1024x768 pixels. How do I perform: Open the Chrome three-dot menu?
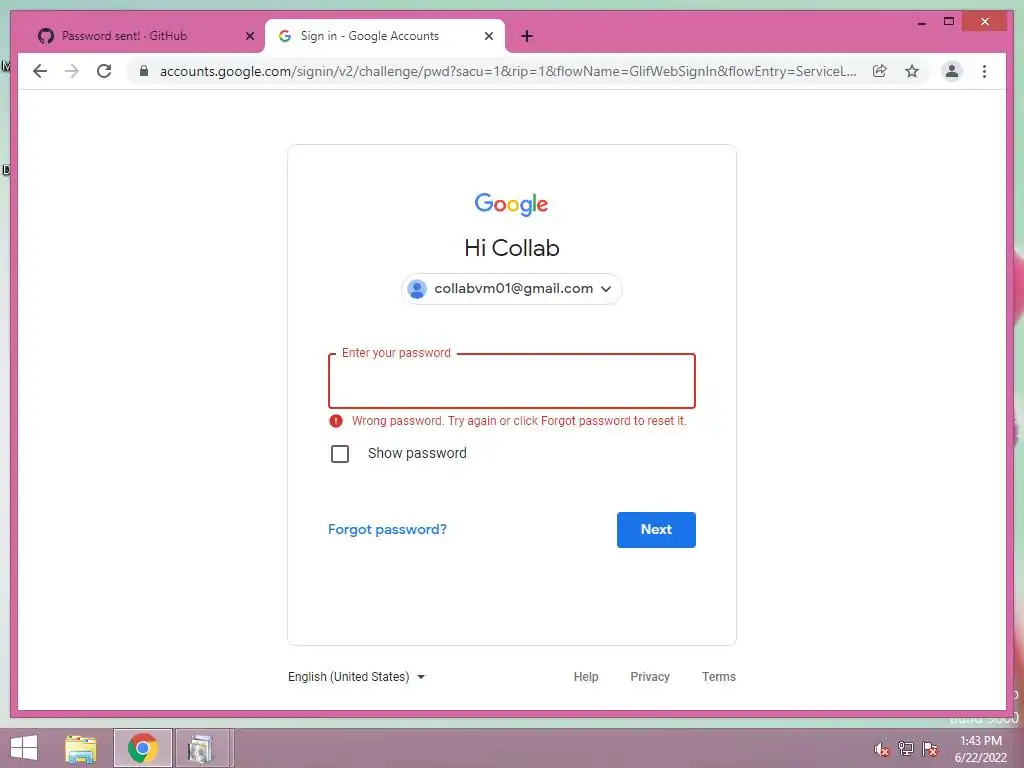[984, 71]
